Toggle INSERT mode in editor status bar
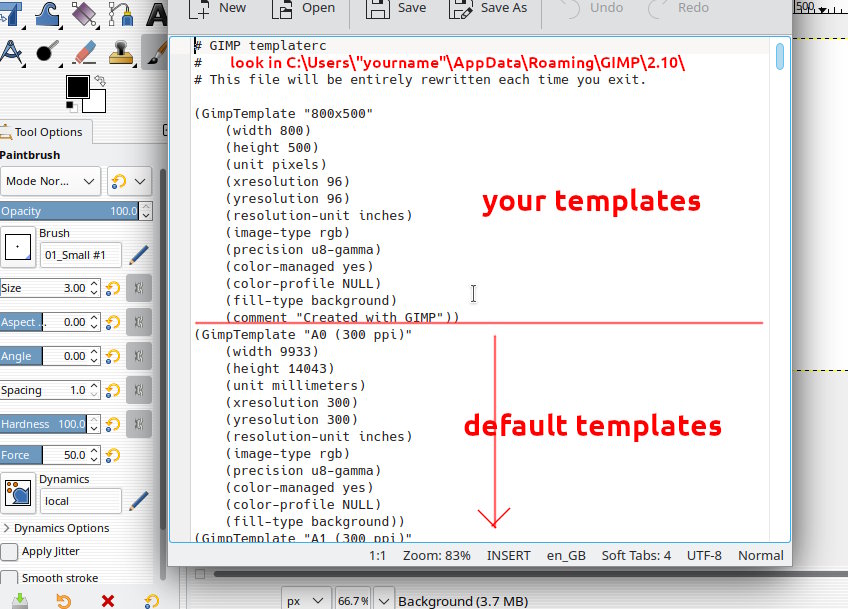Image resolution: width=848 pixels, height=609 pixels. (x=508, y=555)
